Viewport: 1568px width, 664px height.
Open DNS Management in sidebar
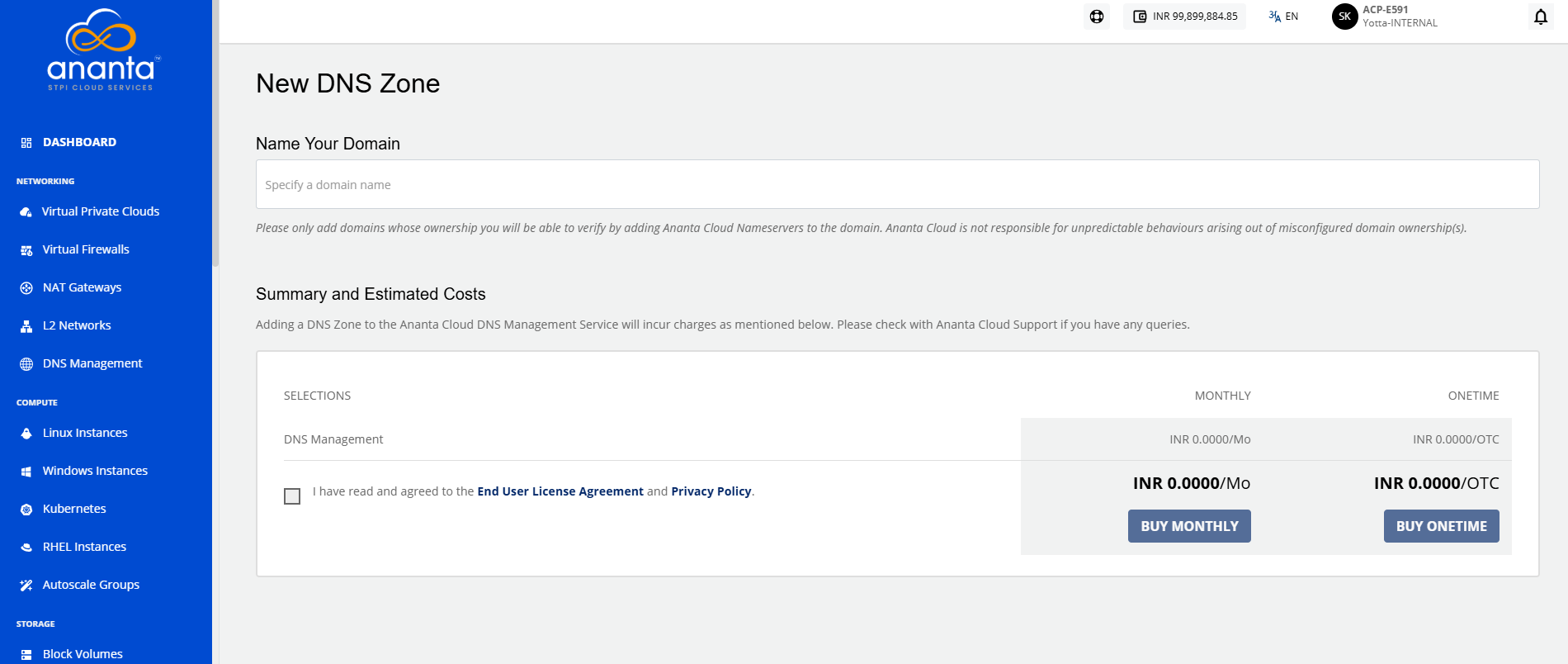point(92,363)
